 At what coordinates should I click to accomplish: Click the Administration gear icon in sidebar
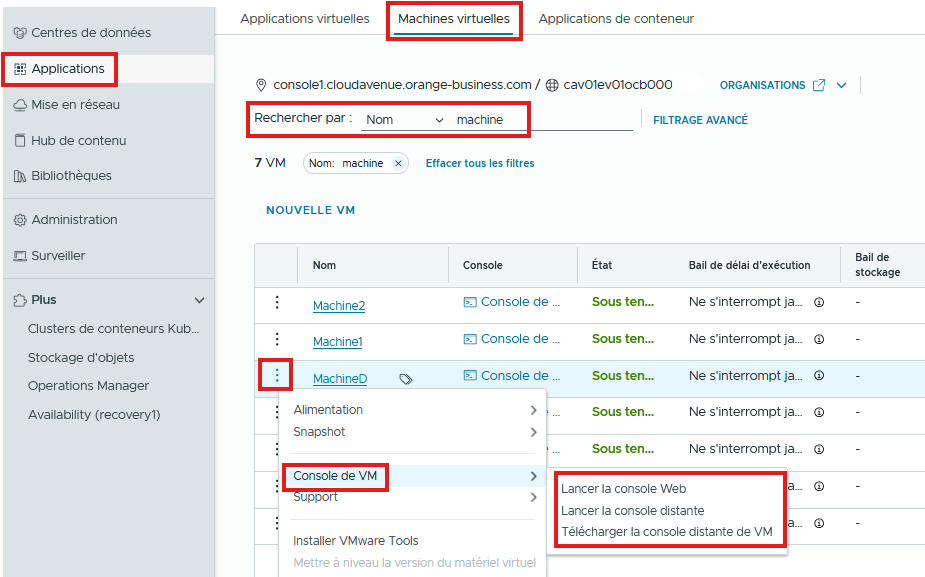pos(20,220)
